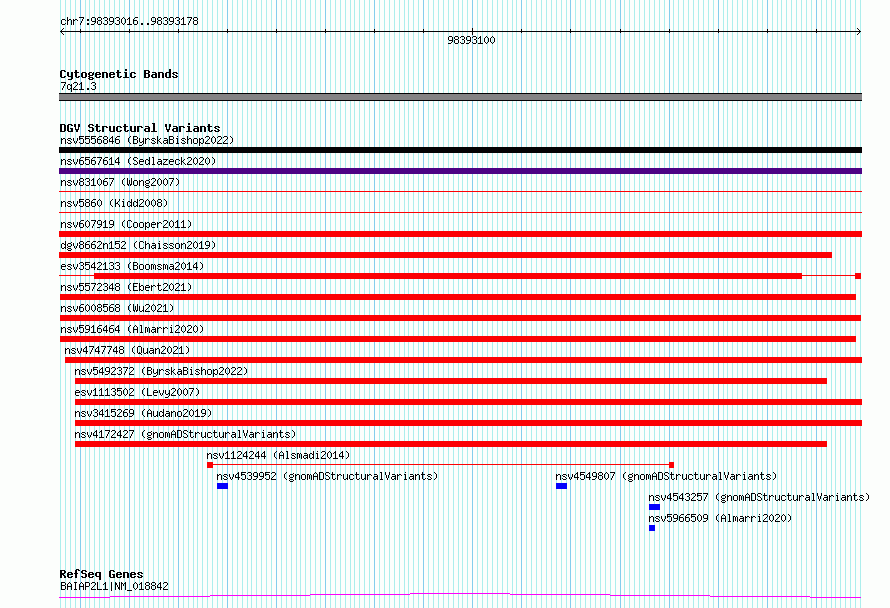
Task: Open variant nsv4549807 (gnomADStructuralVariants)
Action: pyautogui.click(x=666, y=476)
